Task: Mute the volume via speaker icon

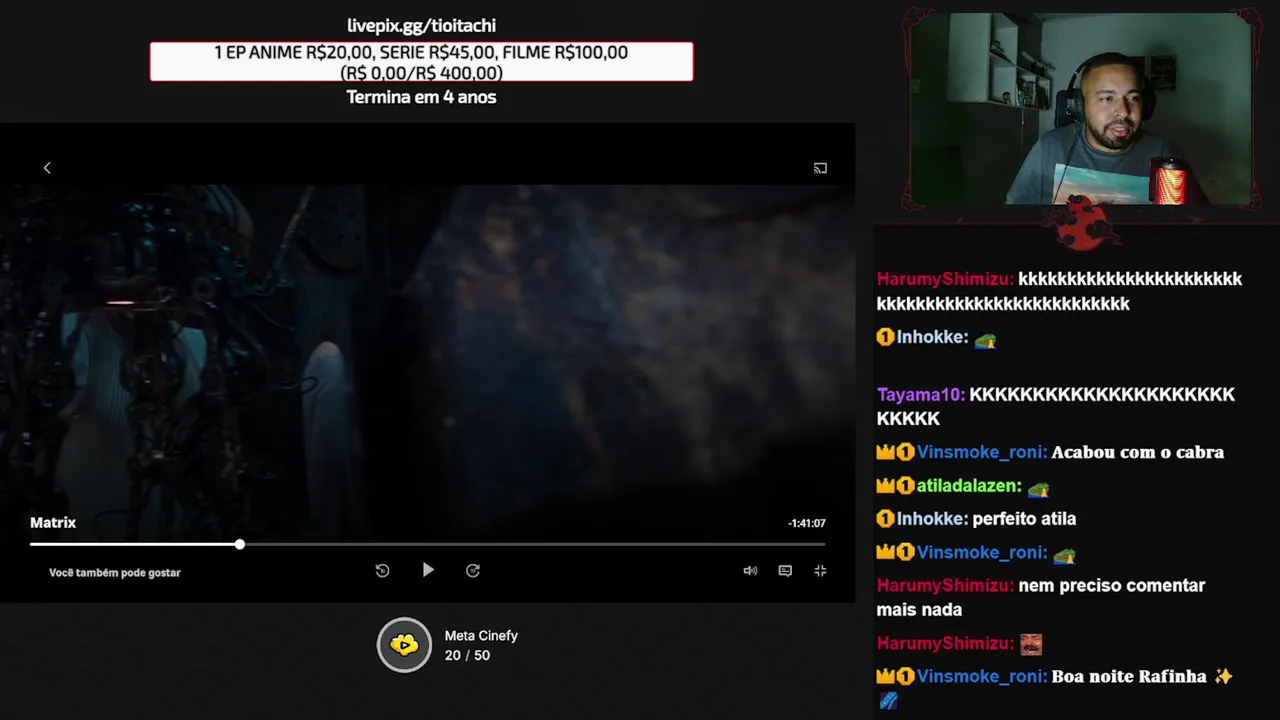Action: [750, 571]
